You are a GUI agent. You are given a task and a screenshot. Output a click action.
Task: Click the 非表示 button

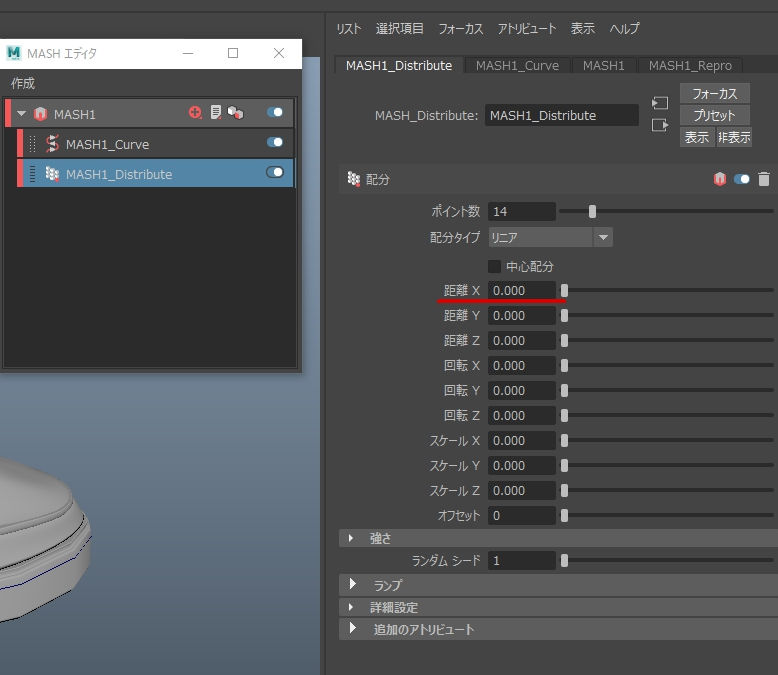point(734,137)
